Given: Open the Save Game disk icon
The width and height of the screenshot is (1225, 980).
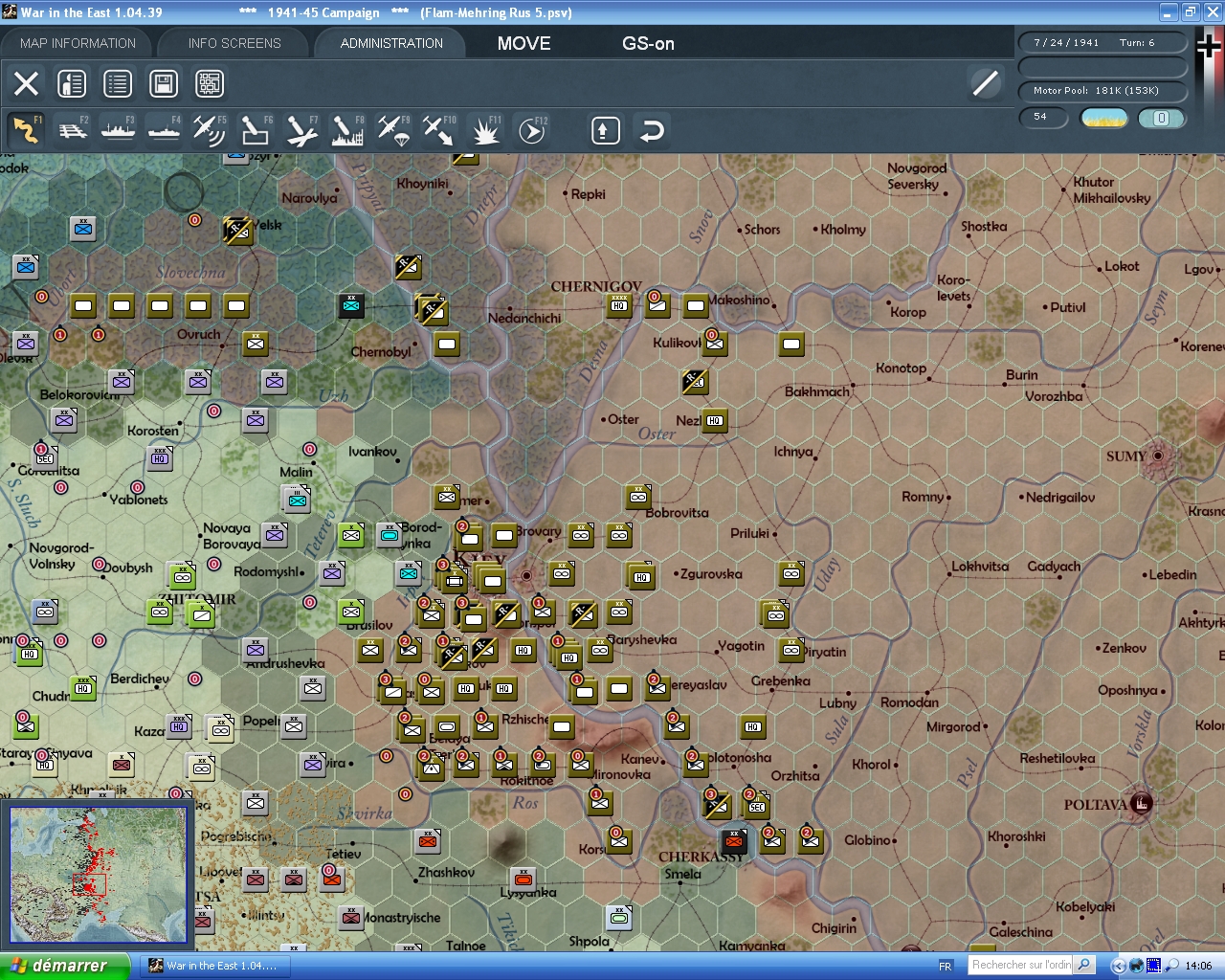Looking at the screenshot, I should tap(164, 83).
